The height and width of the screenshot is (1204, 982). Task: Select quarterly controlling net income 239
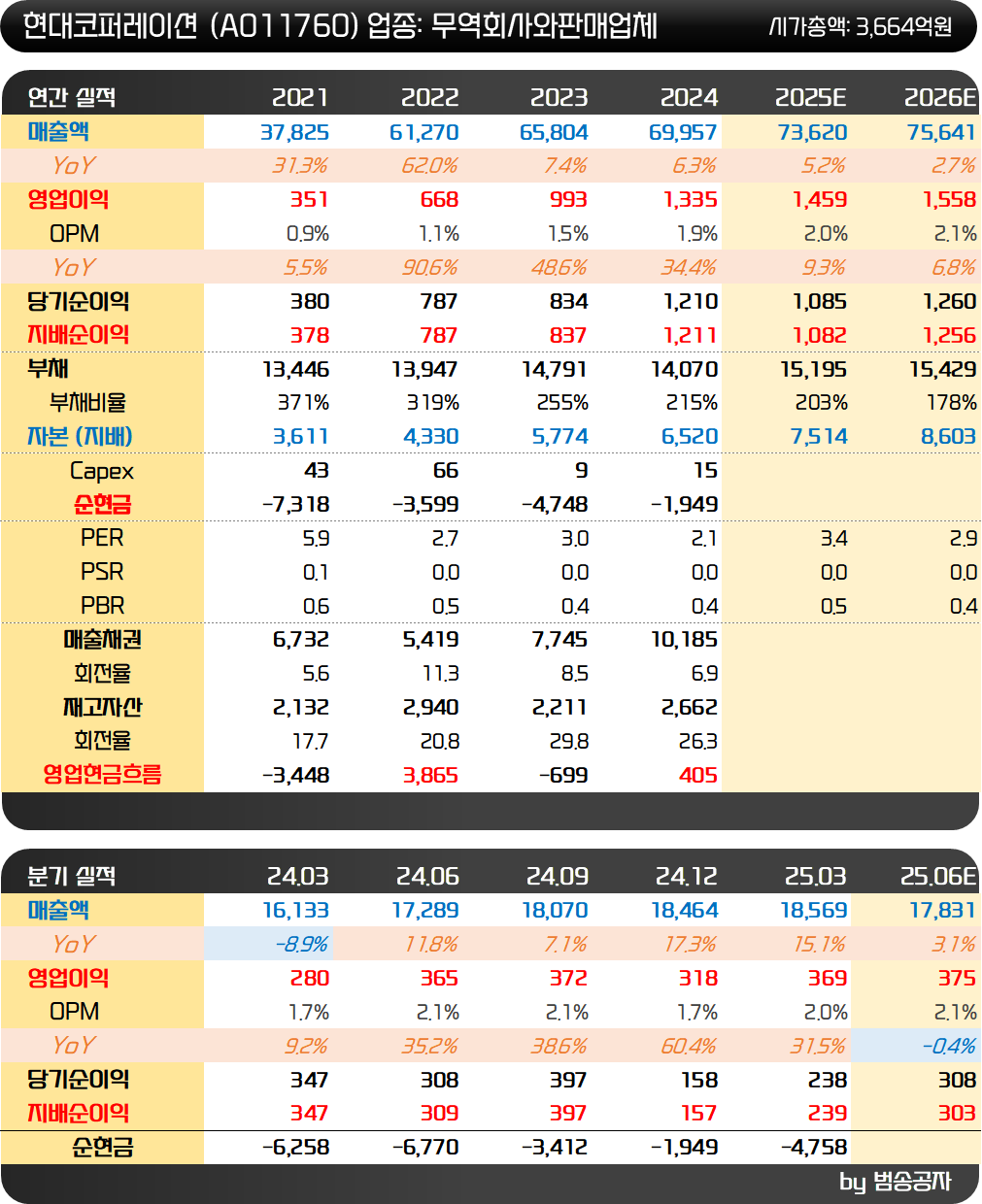(828, 1114)
